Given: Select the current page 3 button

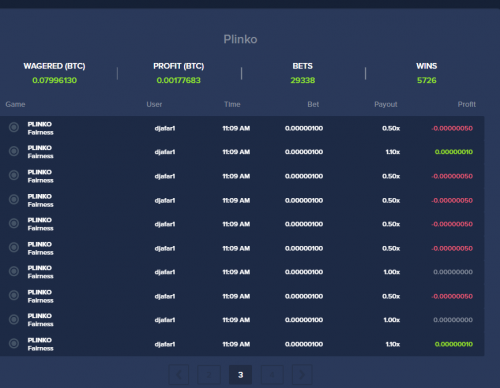Looking at the screenshot, I should tap(240, 375).
